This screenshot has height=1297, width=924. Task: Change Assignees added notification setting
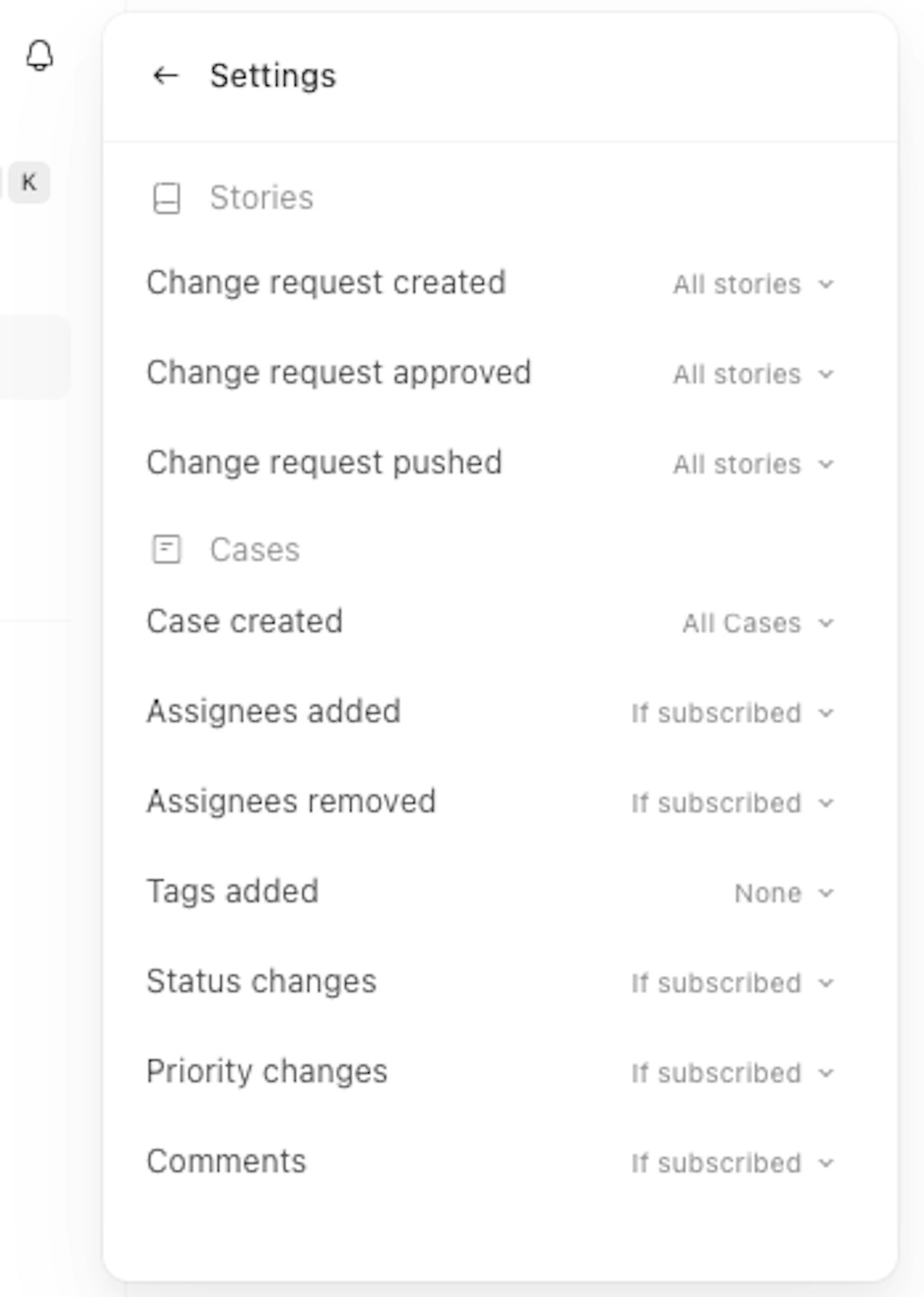point(731,714)
